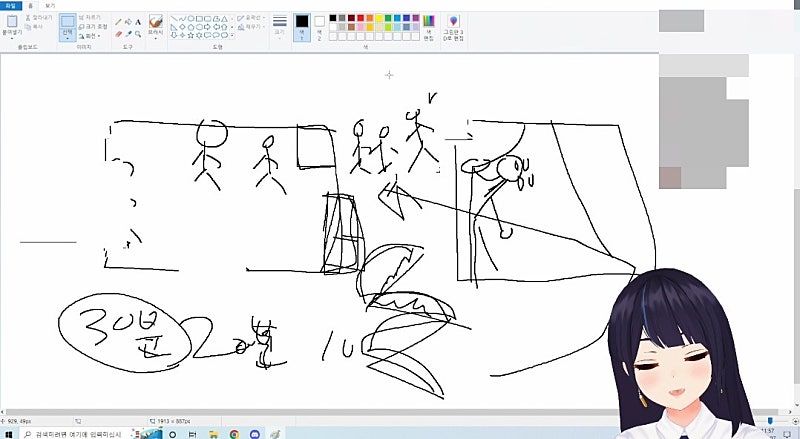The width and height of the screenshot is (800, 439).
Task: Choose the Six-point star shape
Action: 199,35
